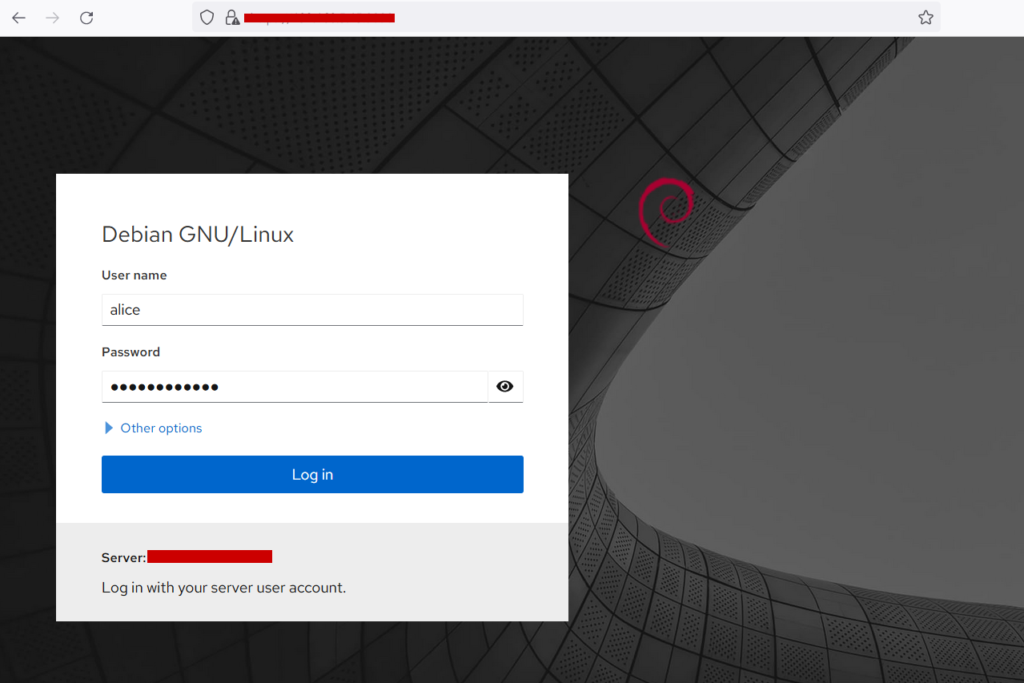Click the Debian GNU/Linux heading
1024x683 pixels.
click(198, 234)
